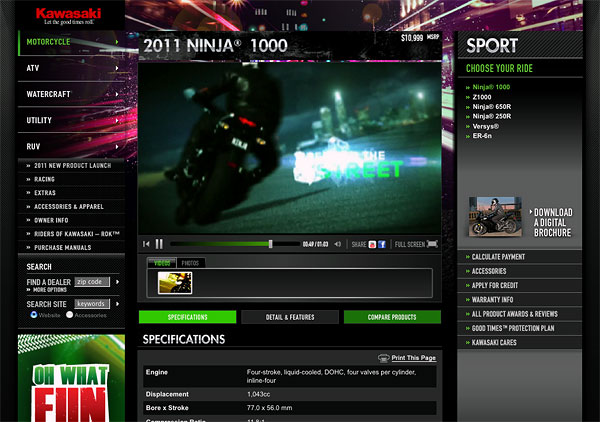Choose ER-6n in the ride list

tap(482, 136)
